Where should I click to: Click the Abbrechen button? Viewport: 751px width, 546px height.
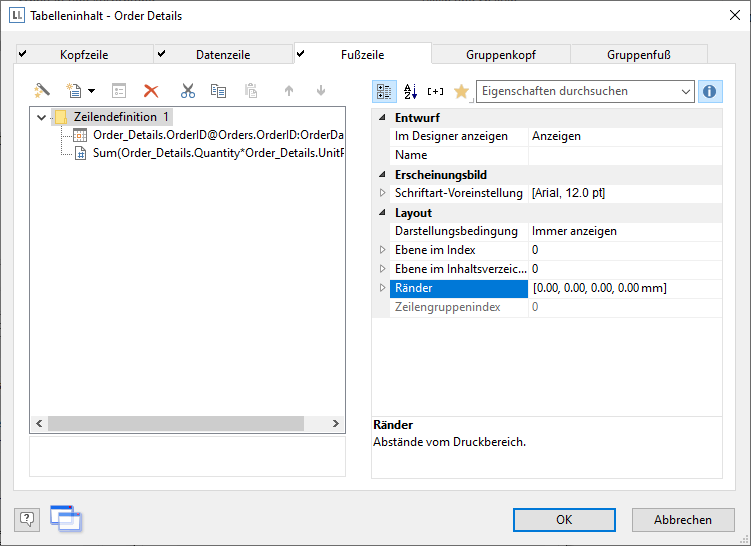[683, 520]
